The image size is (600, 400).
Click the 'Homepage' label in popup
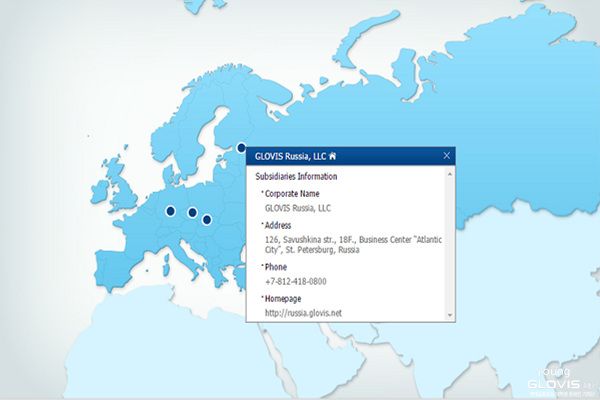pyautogui.click(x=283, y=299)
